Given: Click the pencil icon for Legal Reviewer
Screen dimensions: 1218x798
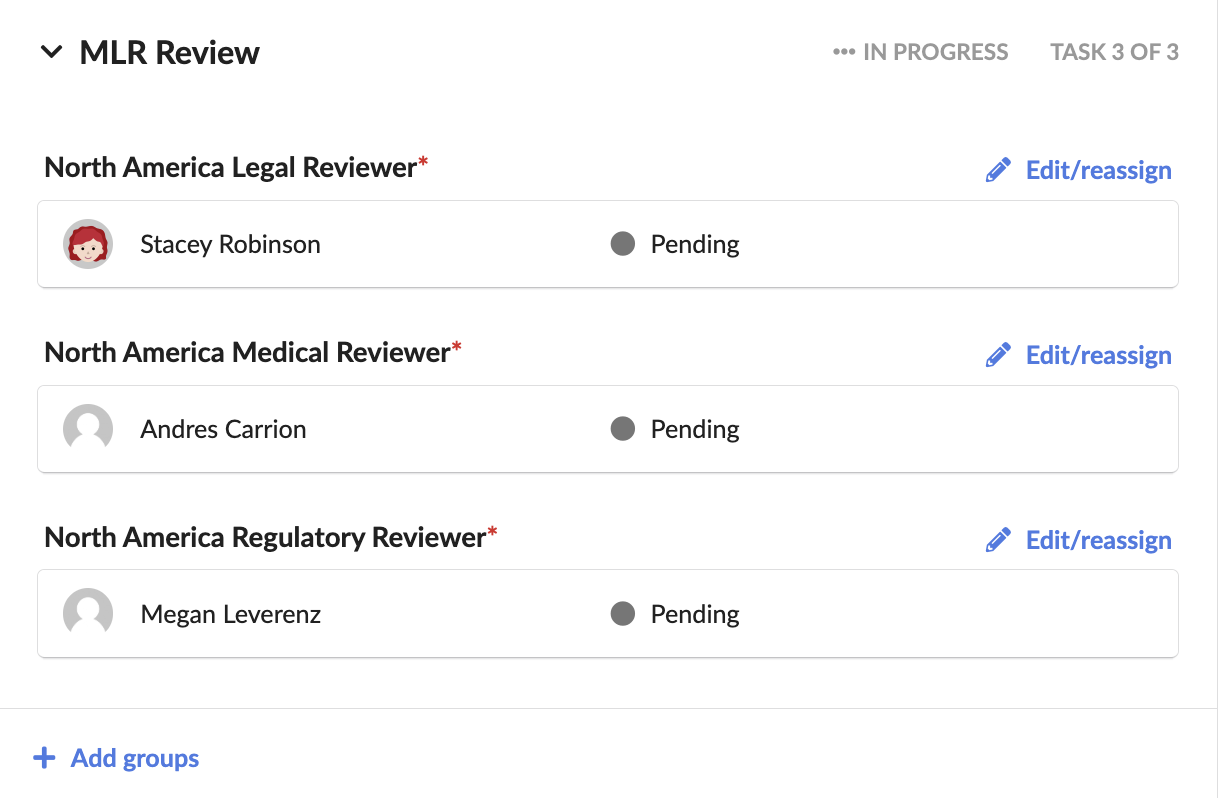Looking at the screenshot, I should (998, 170).
